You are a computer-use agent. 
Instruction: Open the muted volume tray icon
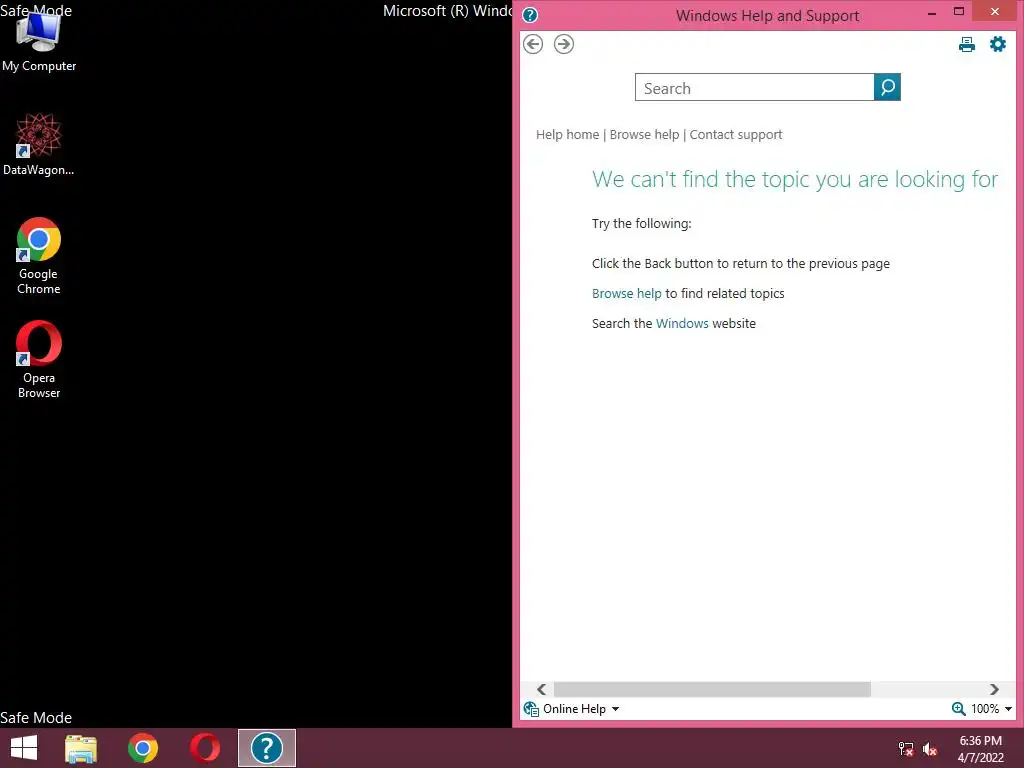(930, 749)
